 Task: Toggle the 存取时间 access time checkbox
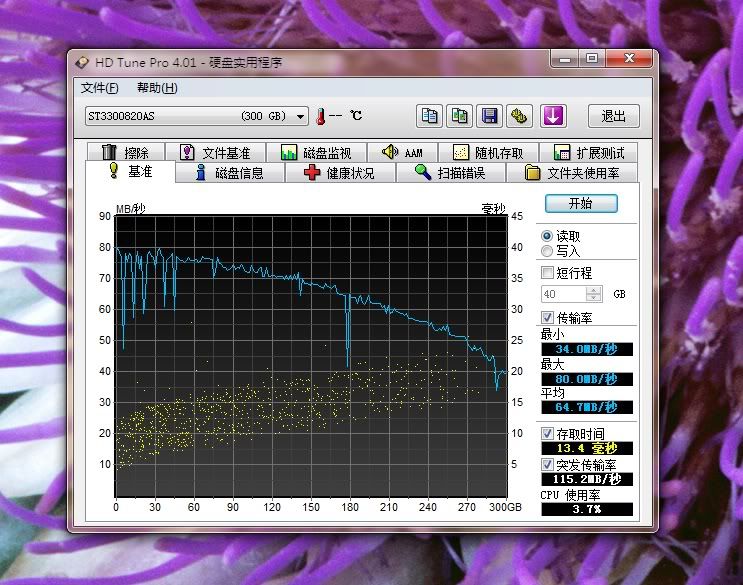pyautogui.click(x=547, y=434)
